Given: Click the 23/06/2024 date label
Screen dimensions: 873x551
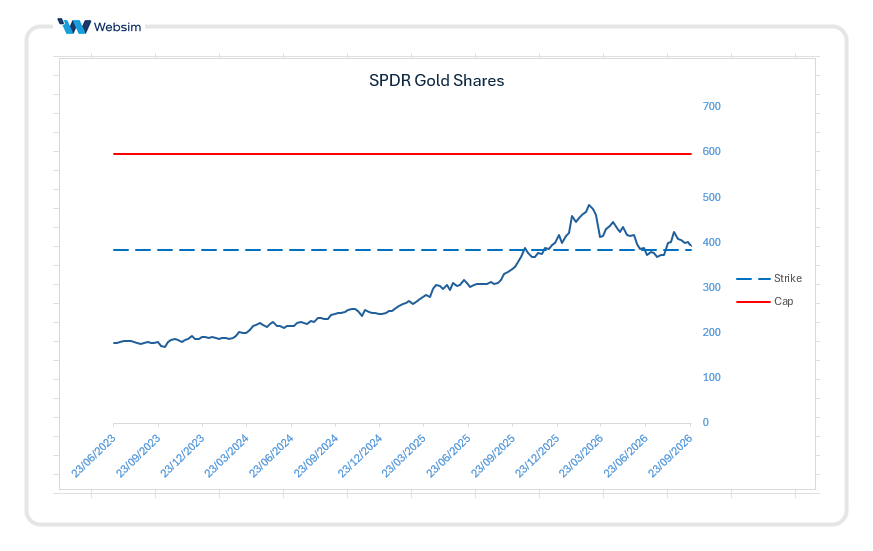Looking at the screenshot, I should pos(271,456).
